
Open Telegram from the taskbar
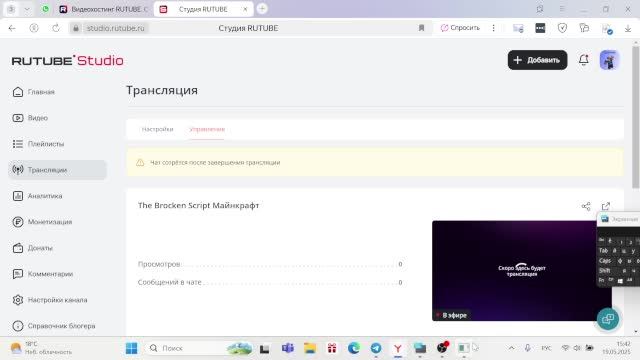point(376,348)
